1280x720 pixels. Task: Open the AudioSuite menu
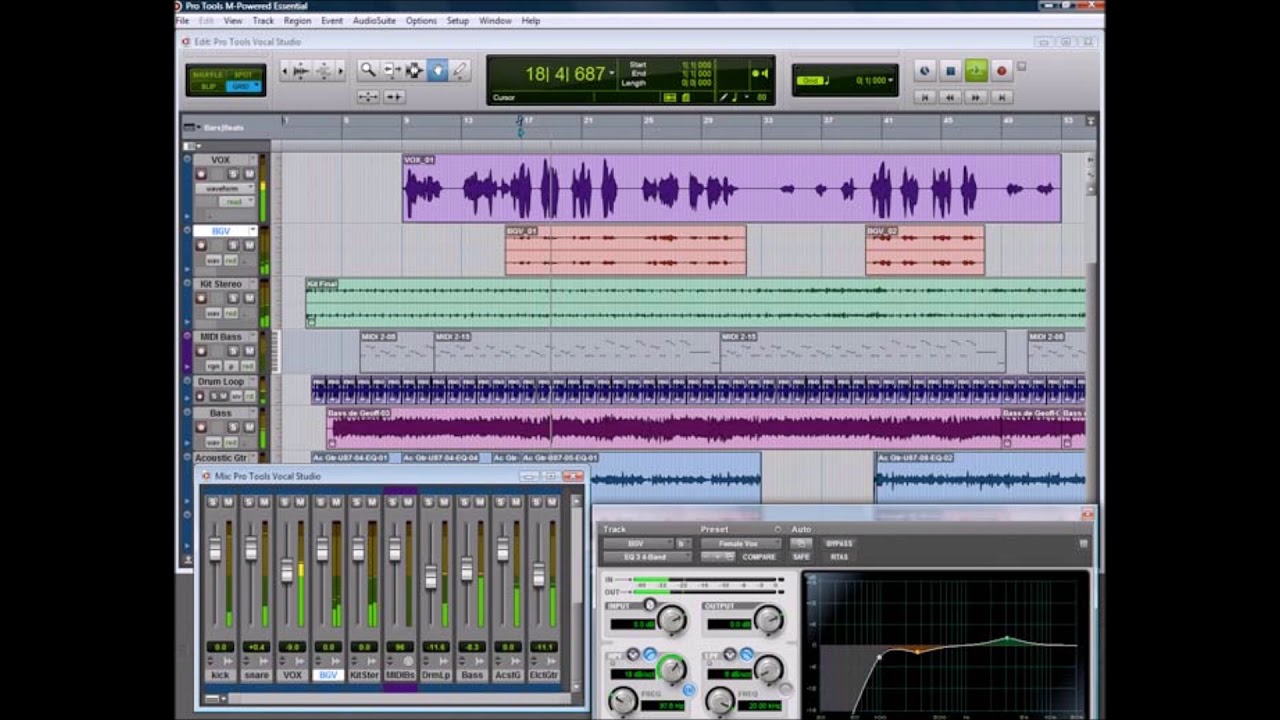click(x=374, y=21)
